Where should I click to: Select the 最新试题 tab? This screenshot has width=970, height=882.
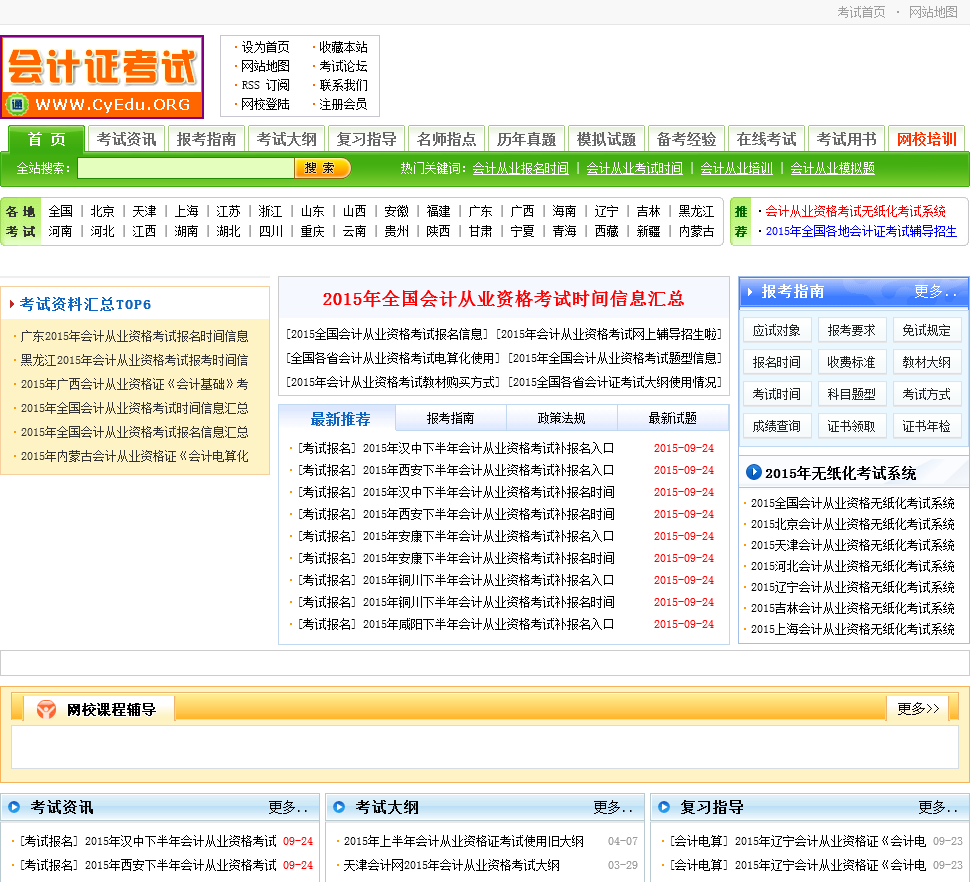pos(672,418)
